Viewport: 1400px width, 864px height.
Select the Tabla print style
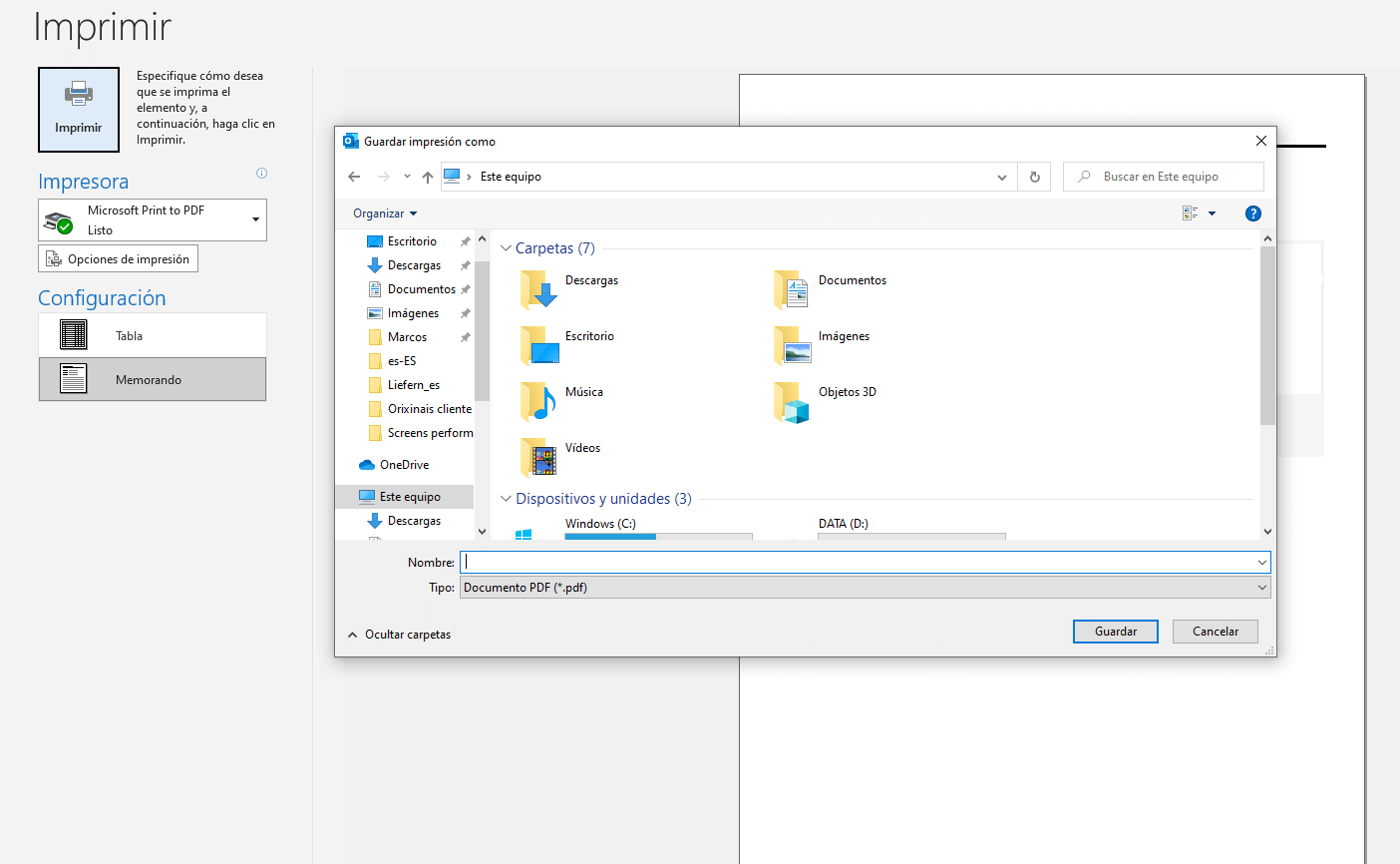(152, 335)
